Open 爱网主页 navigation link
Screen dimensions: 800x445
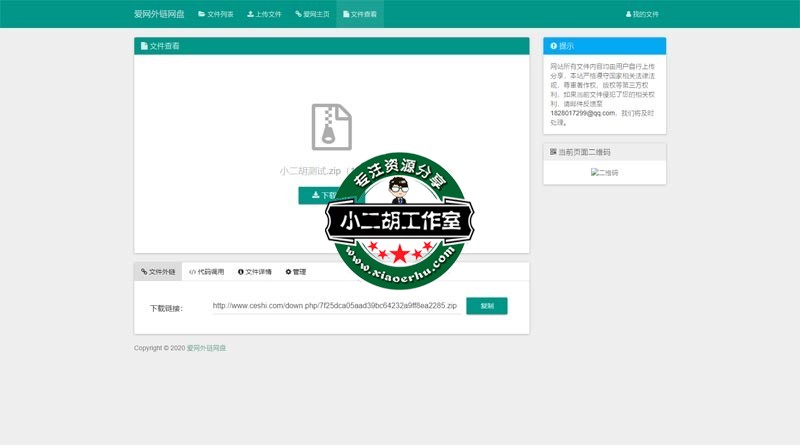tap(312, 14)
